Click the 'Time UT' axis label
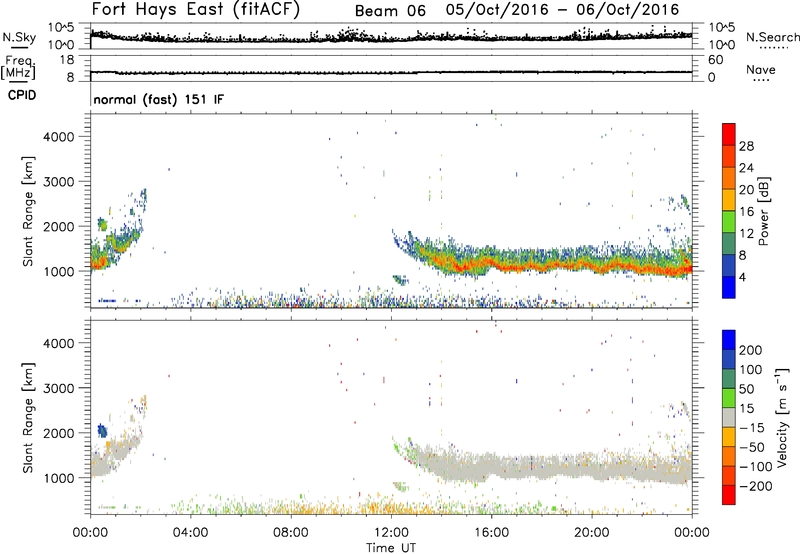The image size is (800, 554). (391, 548)
